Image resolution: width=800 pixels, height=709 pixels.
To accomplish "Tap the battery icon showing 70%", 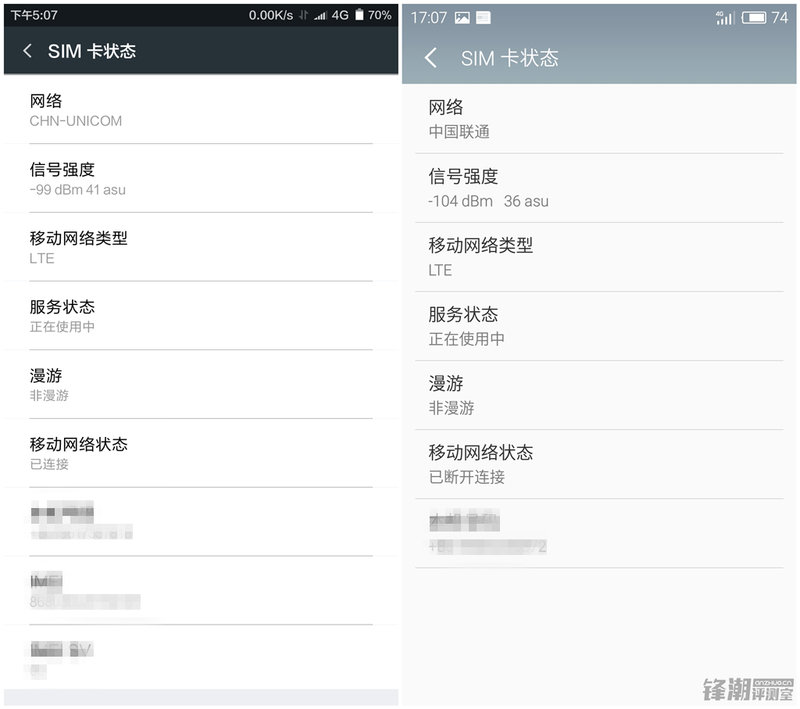I will pyautogui.click(x=359, y=15).
